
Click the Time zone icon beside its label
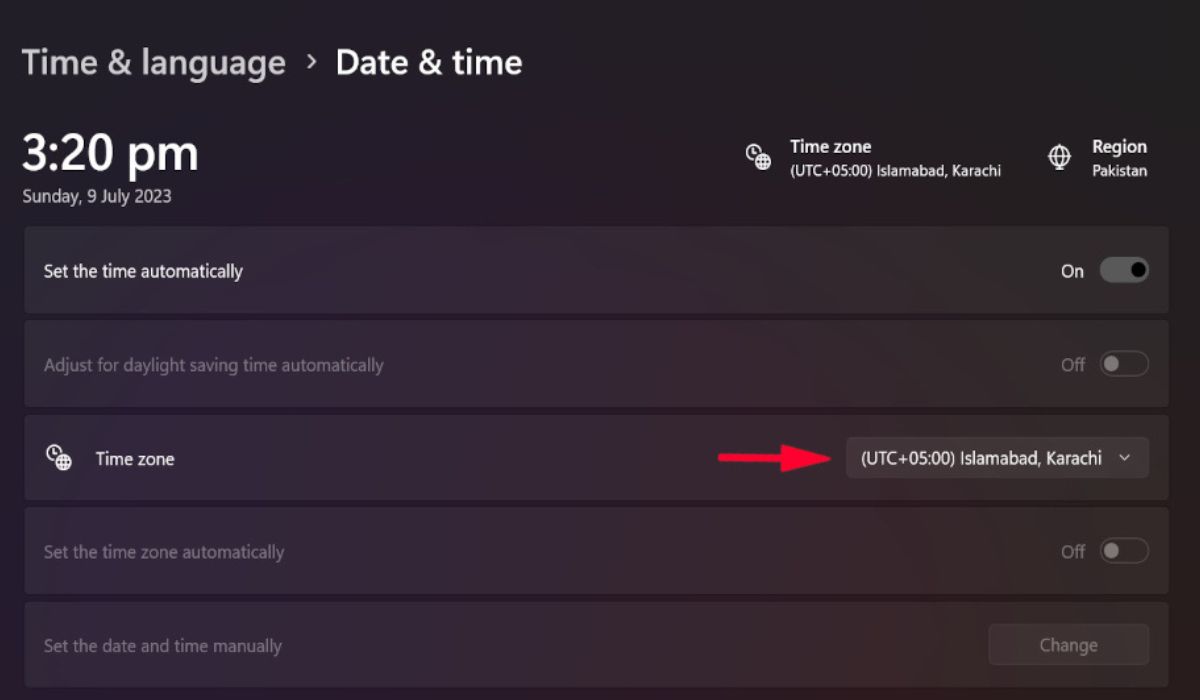click(x=58, y=458)
